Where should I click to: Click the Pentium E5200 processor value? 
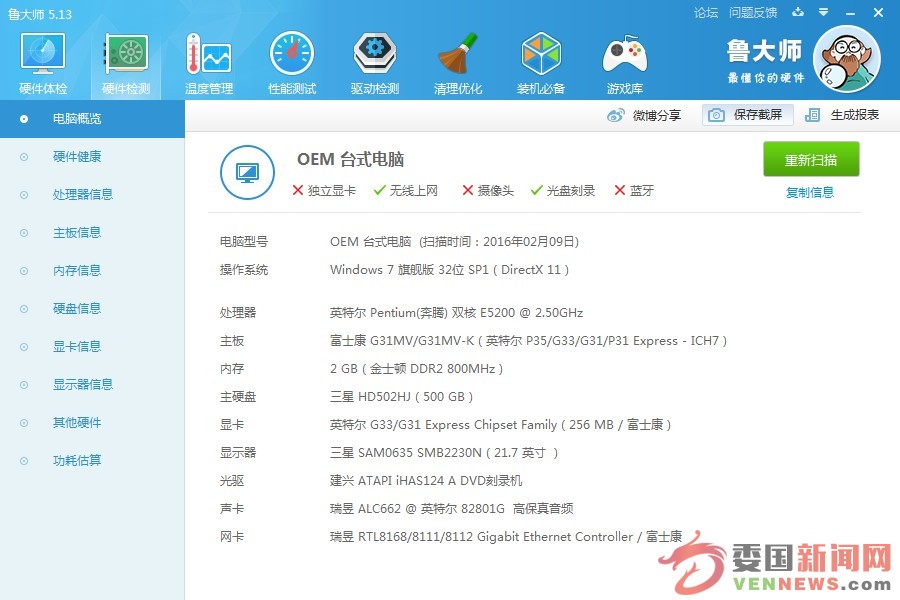tap(456, 313)
